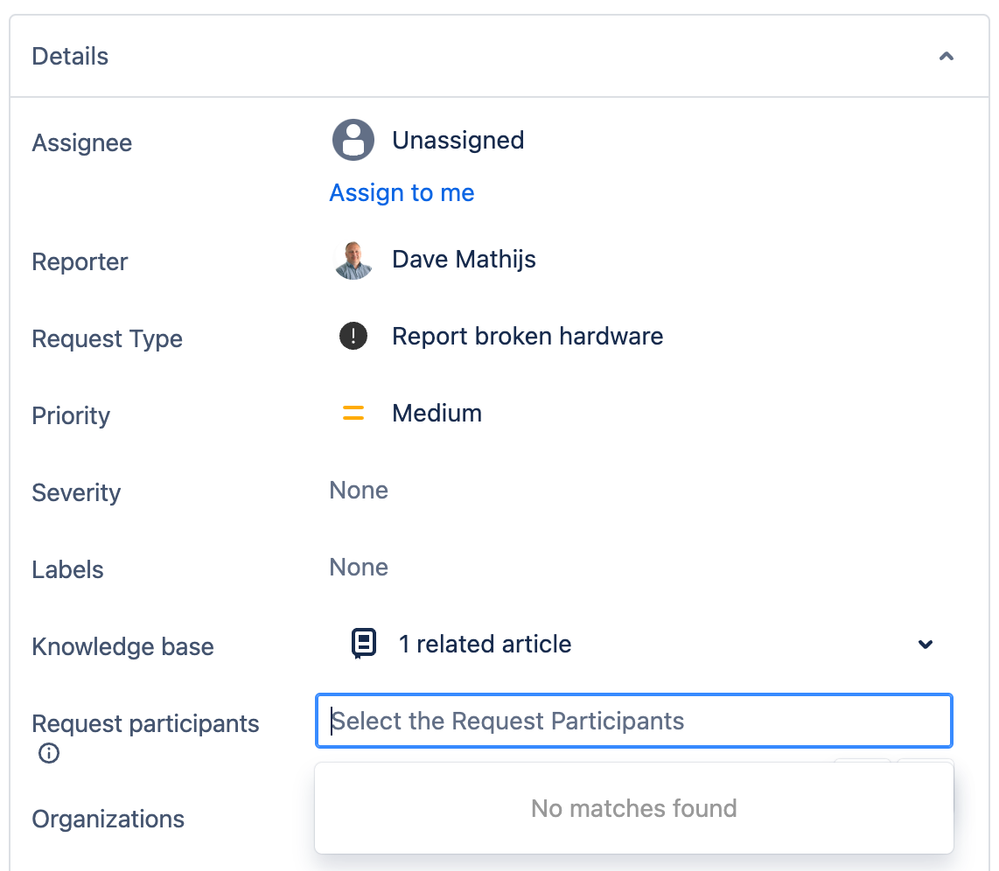Click the Knowledge base article icon
The image size is (999, 871).
[x=364, y=644]
